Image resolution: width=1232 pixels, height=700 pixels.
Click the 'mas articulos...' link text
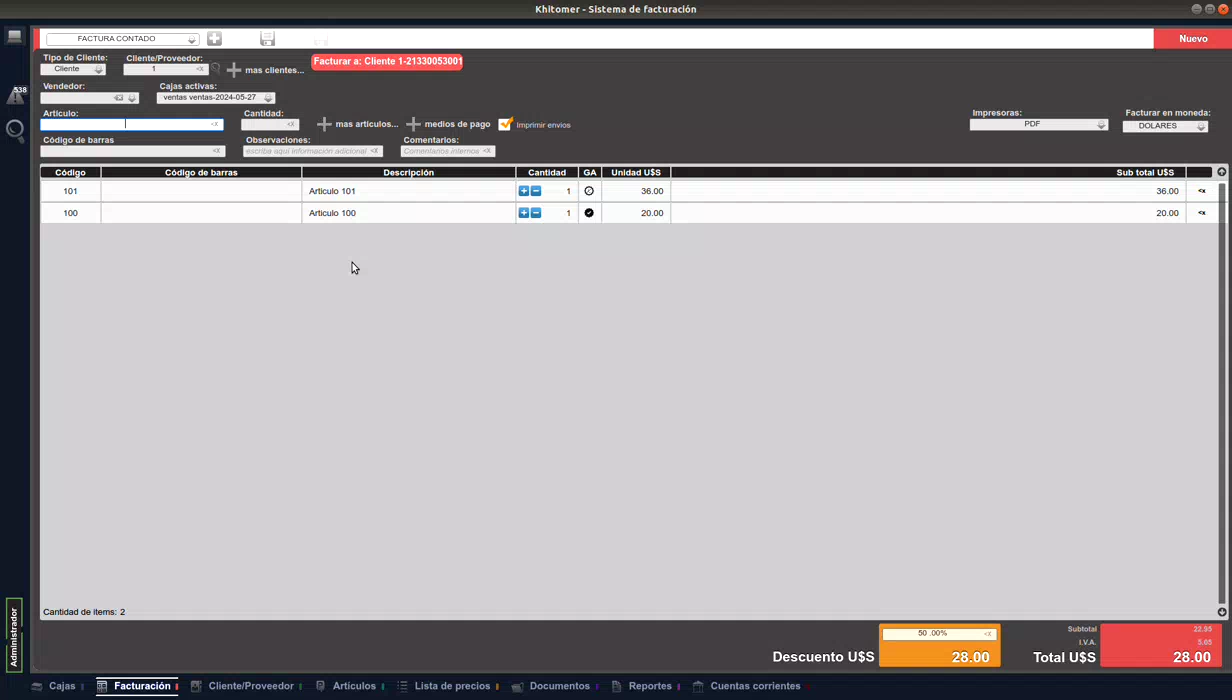tap(367, 124)
